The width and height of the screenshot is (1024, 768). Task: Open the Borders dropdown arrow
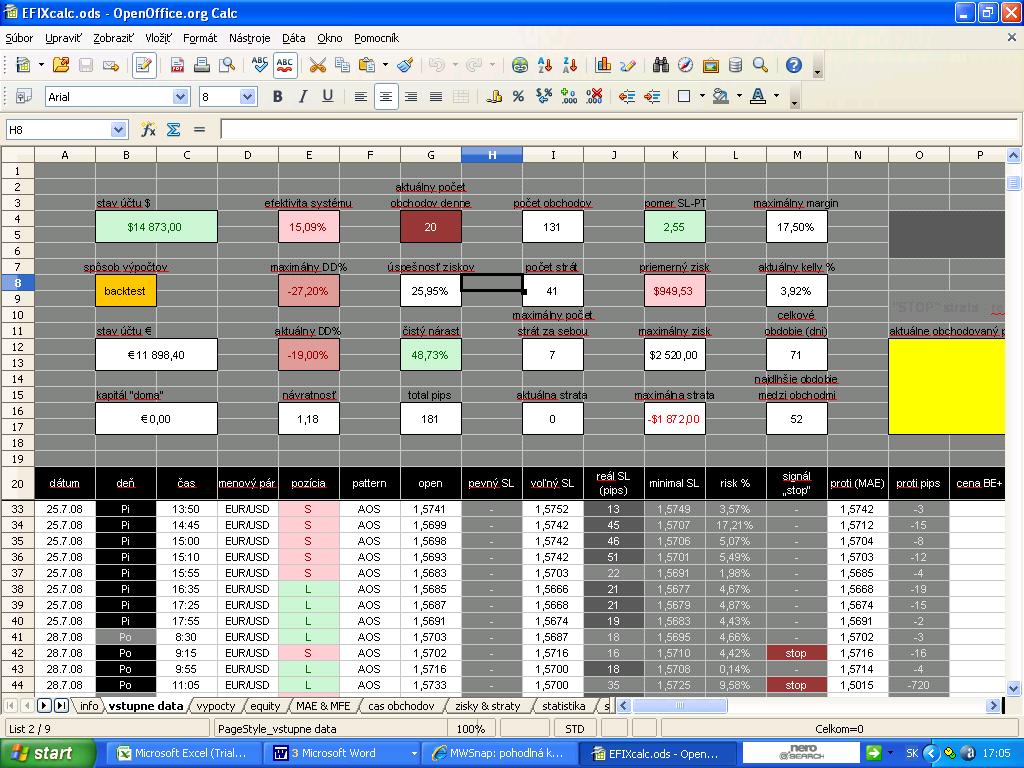pyautogui.click(x=702, y=96)
